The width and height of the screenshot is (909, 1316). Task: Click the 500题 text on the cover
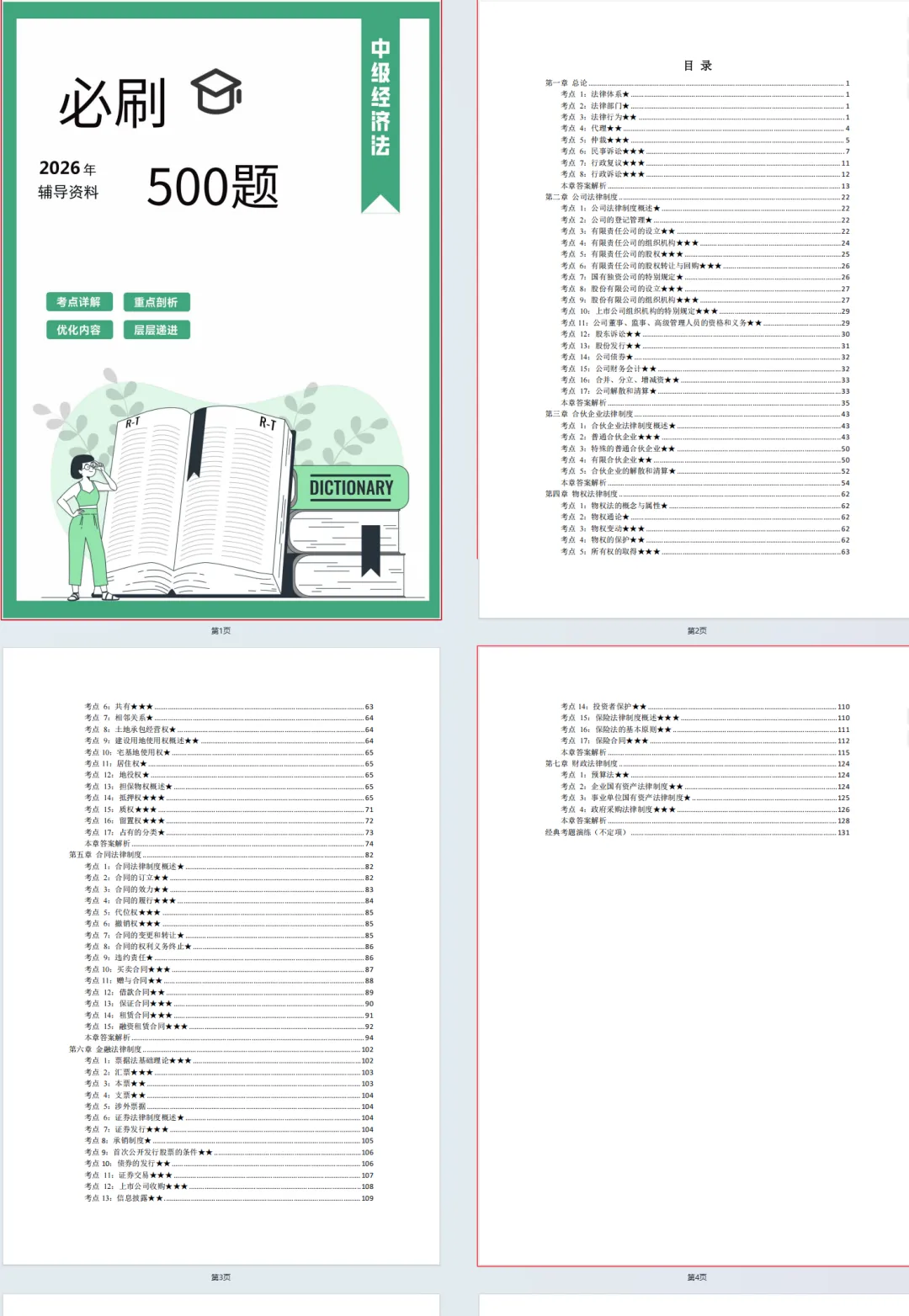(213, 187)
